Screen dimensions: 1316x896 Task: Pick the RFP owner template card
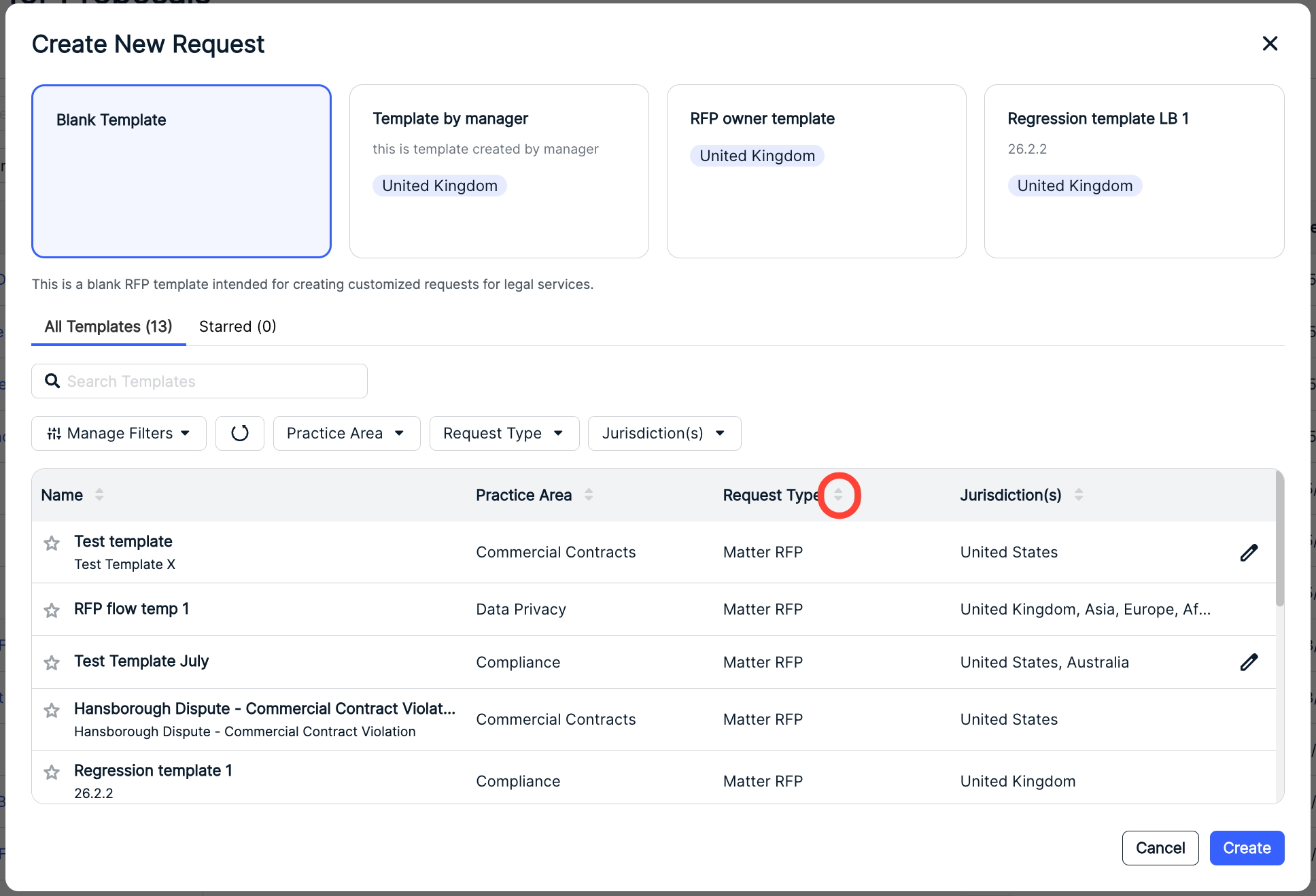(816, 171)
